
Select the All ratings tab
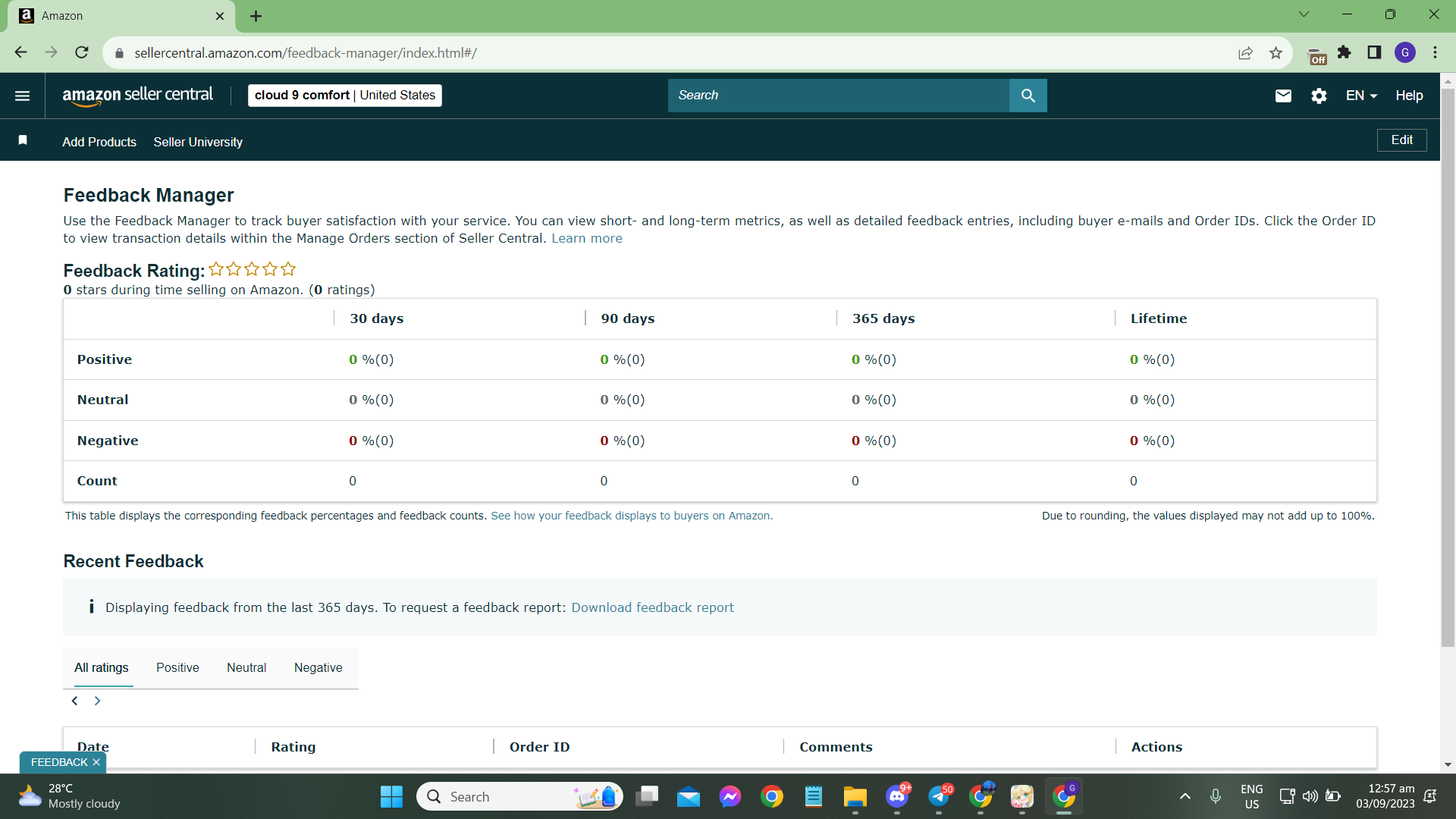coord(101,667)
